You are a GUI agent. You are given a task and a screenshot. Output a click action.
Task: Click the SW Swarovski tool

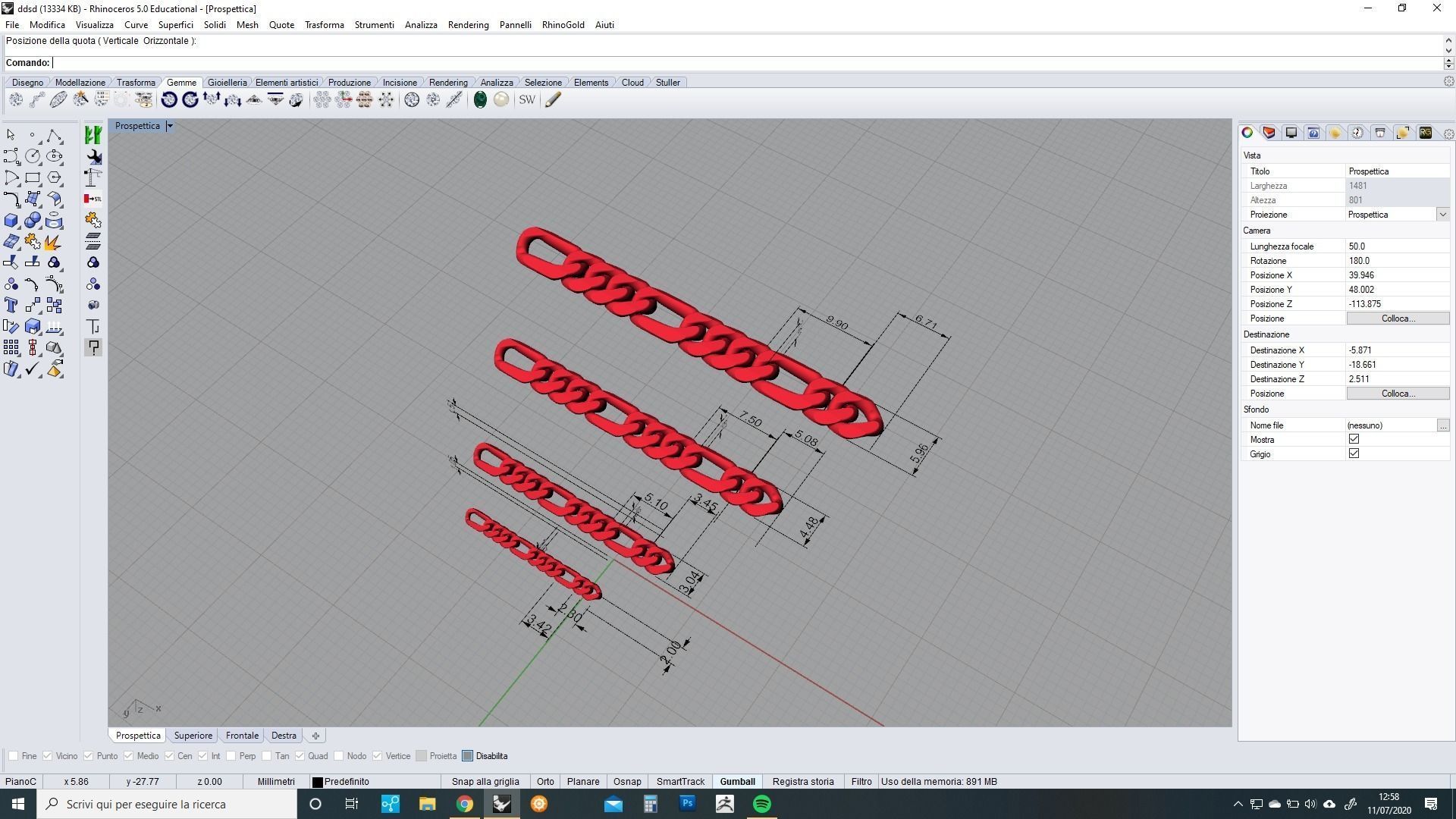tap(527, 99)
